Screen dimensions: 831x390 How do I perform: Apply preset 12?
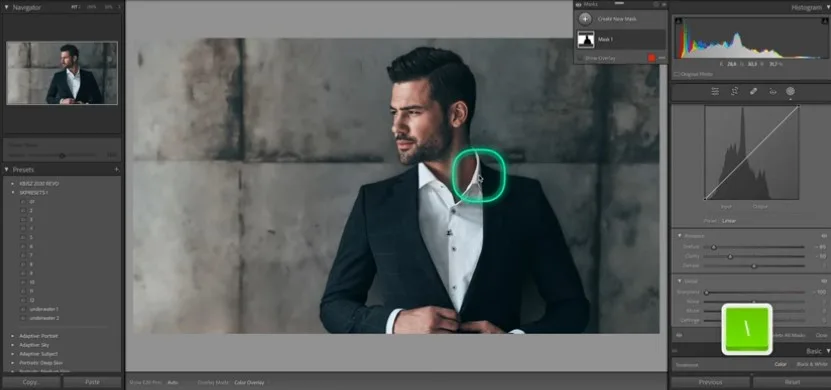click(32, 300)
